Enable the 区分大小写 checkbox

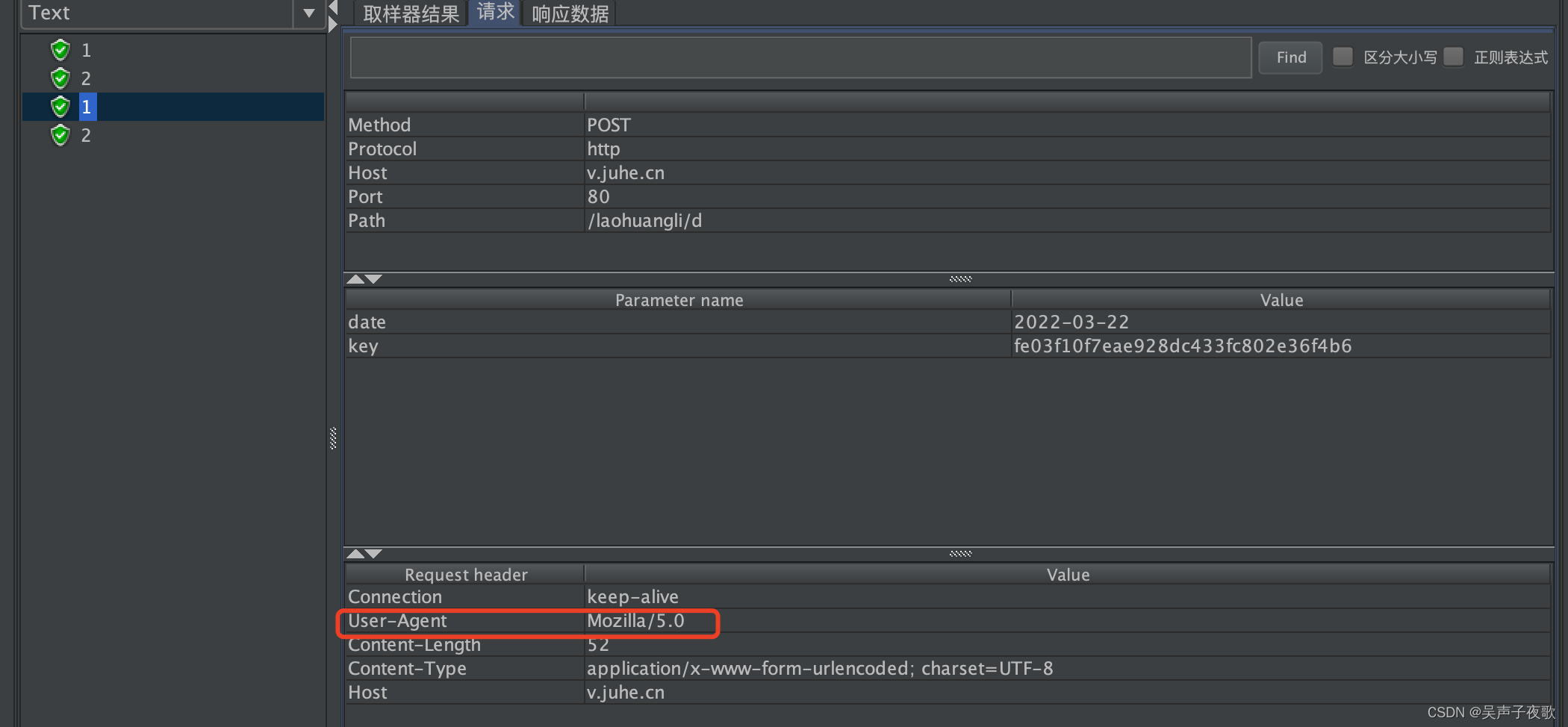[1343, 57]
